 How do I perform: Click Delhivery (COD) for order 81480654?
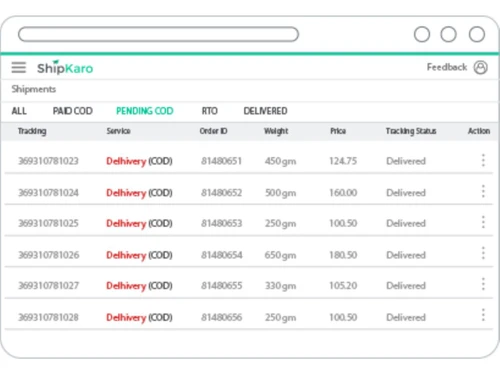click(139, 255)
